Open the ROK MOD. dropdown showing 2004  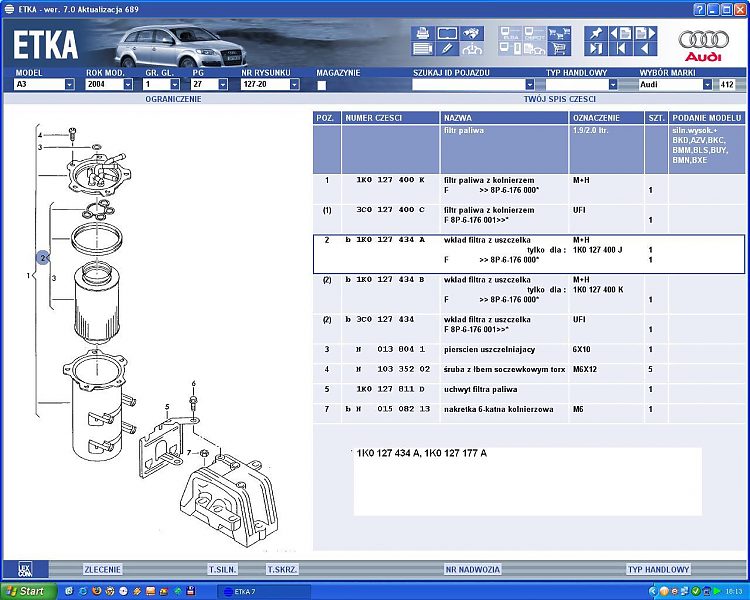(128, 84)
